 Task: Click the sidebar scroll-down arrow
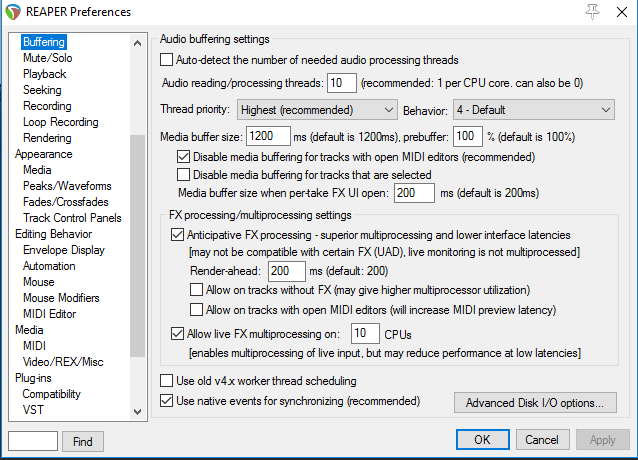pos(138,412)
